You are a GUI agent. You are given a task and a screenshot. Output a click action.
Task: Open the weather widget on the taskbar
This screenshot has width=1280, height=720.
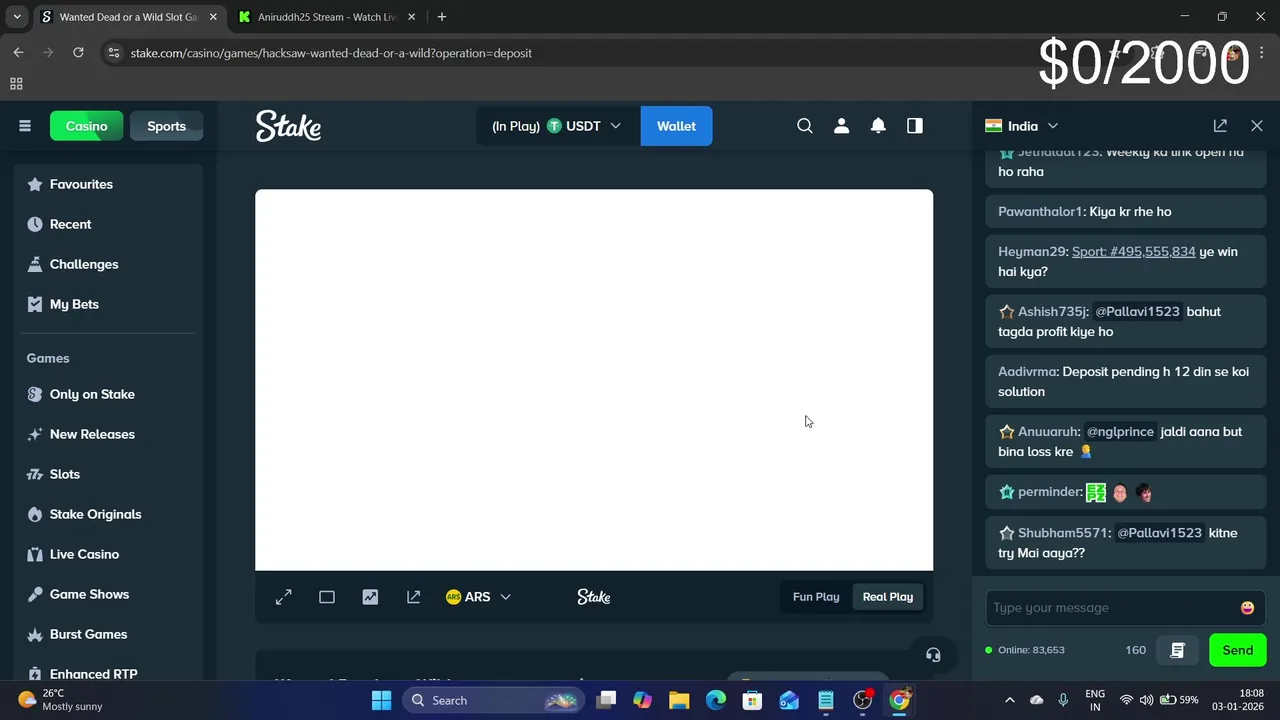click(x=60, y=700)
